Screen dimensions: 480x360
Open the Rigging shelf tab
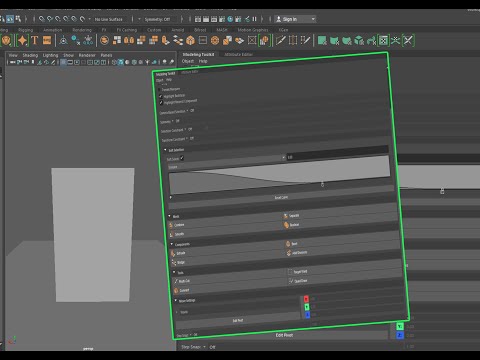pyautogui.click(x=25, y=30)
